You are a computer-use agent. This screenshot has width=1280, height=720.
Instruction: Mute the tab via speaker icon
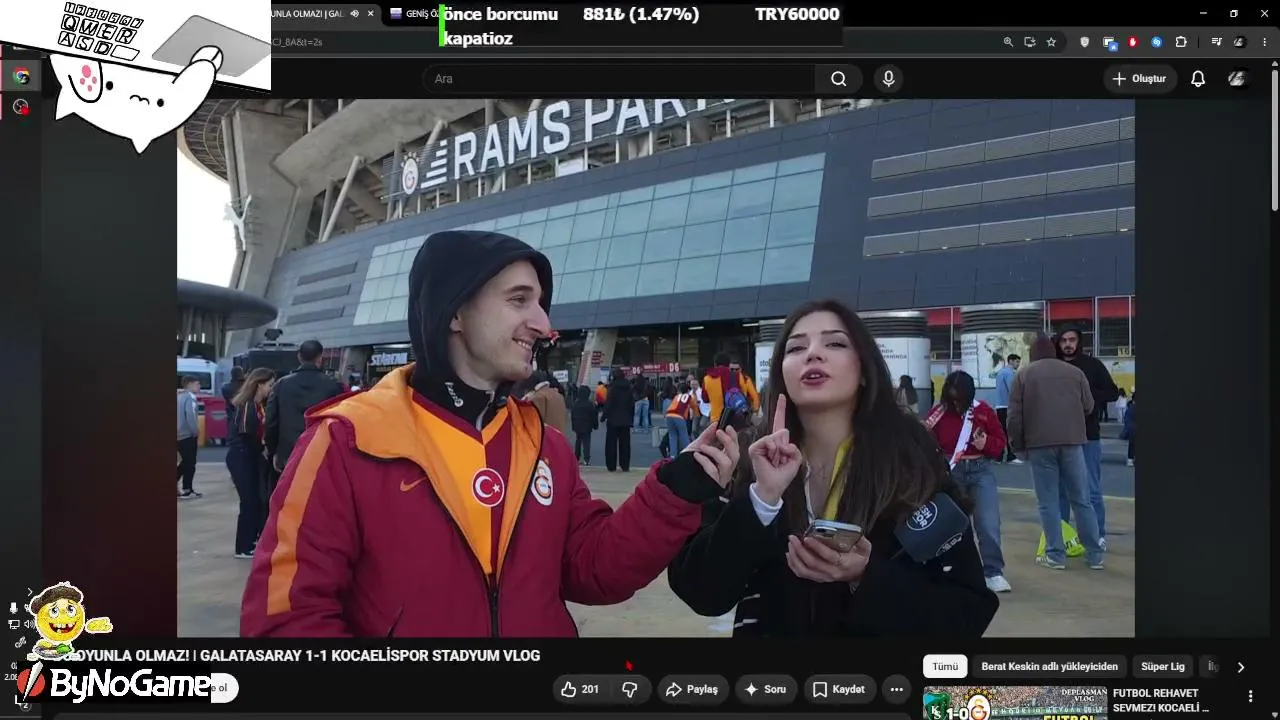click(354, 14)
